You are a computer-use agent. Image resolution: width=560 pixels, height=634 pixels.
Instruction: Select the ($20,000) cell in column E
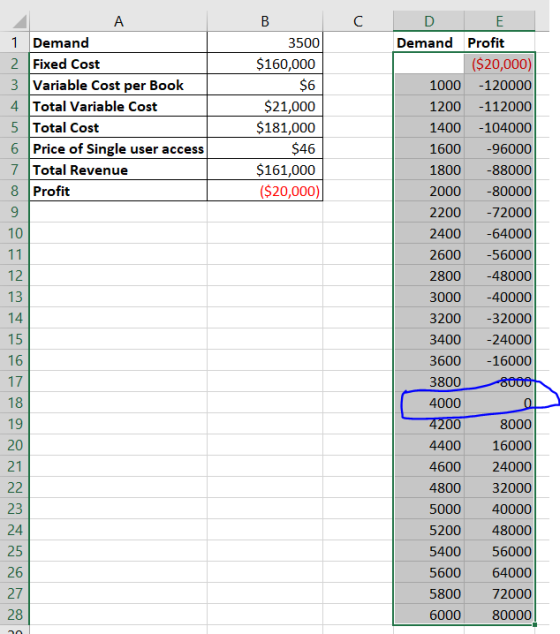500,63
